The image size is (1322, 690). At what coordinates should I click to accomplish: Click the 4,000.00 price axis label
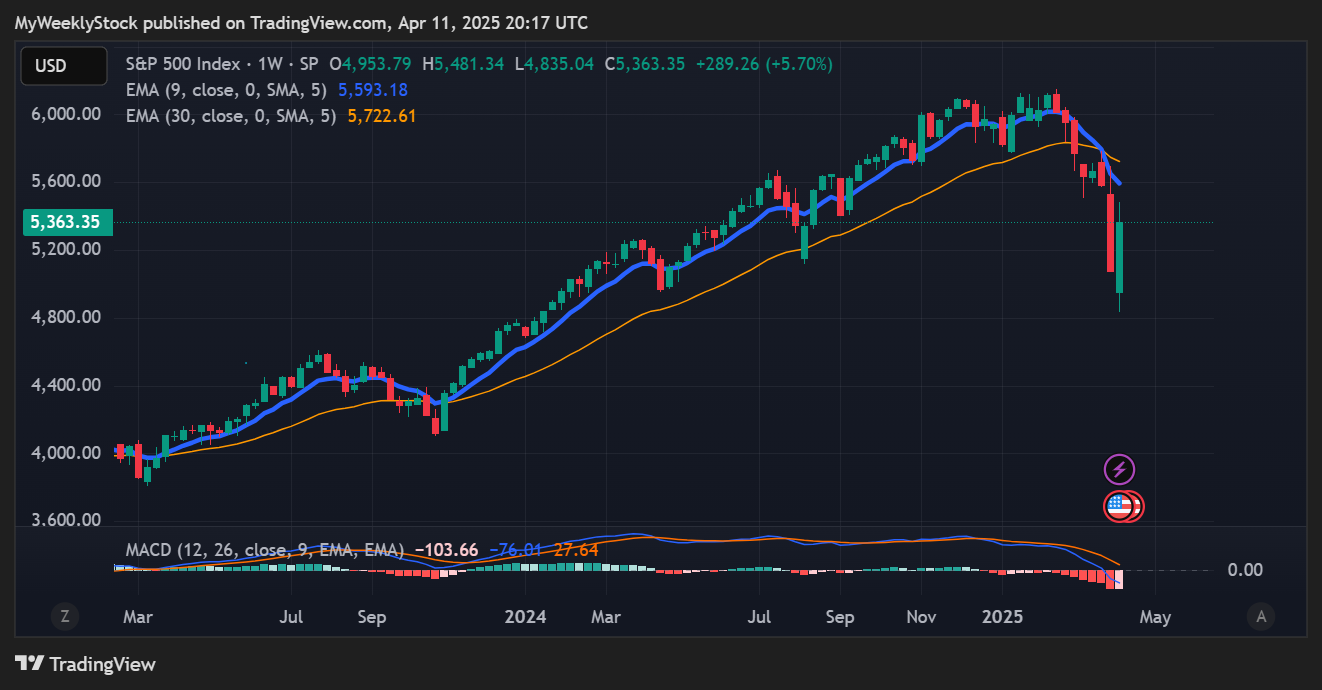(x=65, y=453)
